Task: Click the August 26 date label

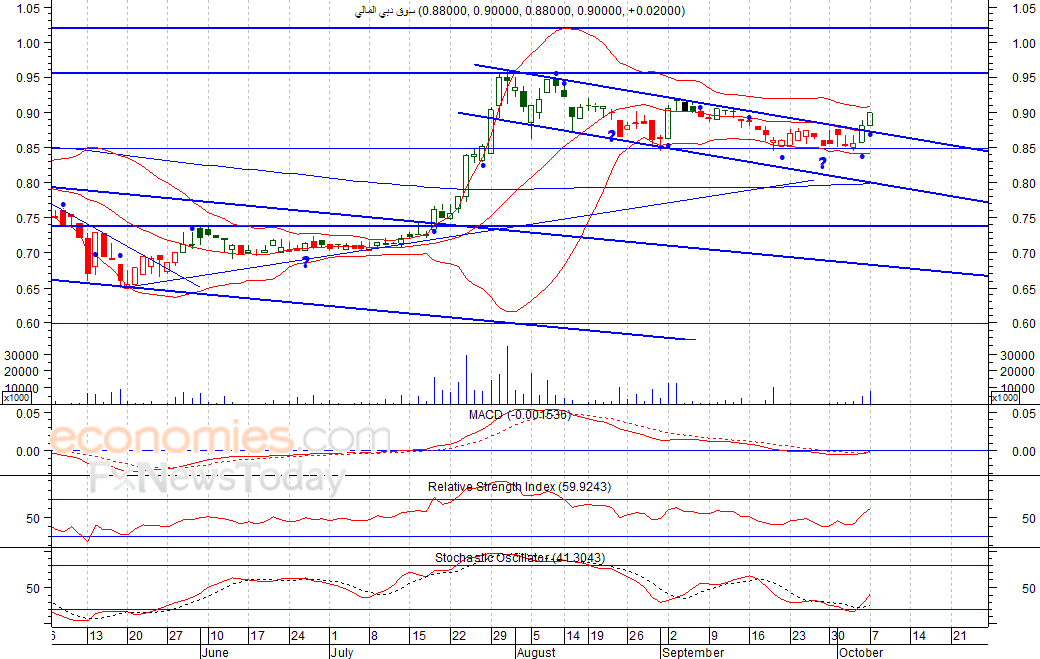Action: (x=636, y=636)
